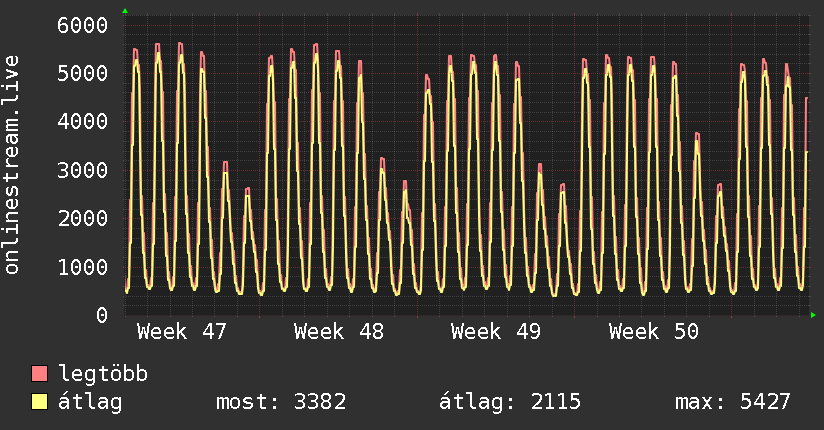Viewport: 824px width, 430px height.
Task: Click the 'most: 3382' current value
Action: click(281, 403)
